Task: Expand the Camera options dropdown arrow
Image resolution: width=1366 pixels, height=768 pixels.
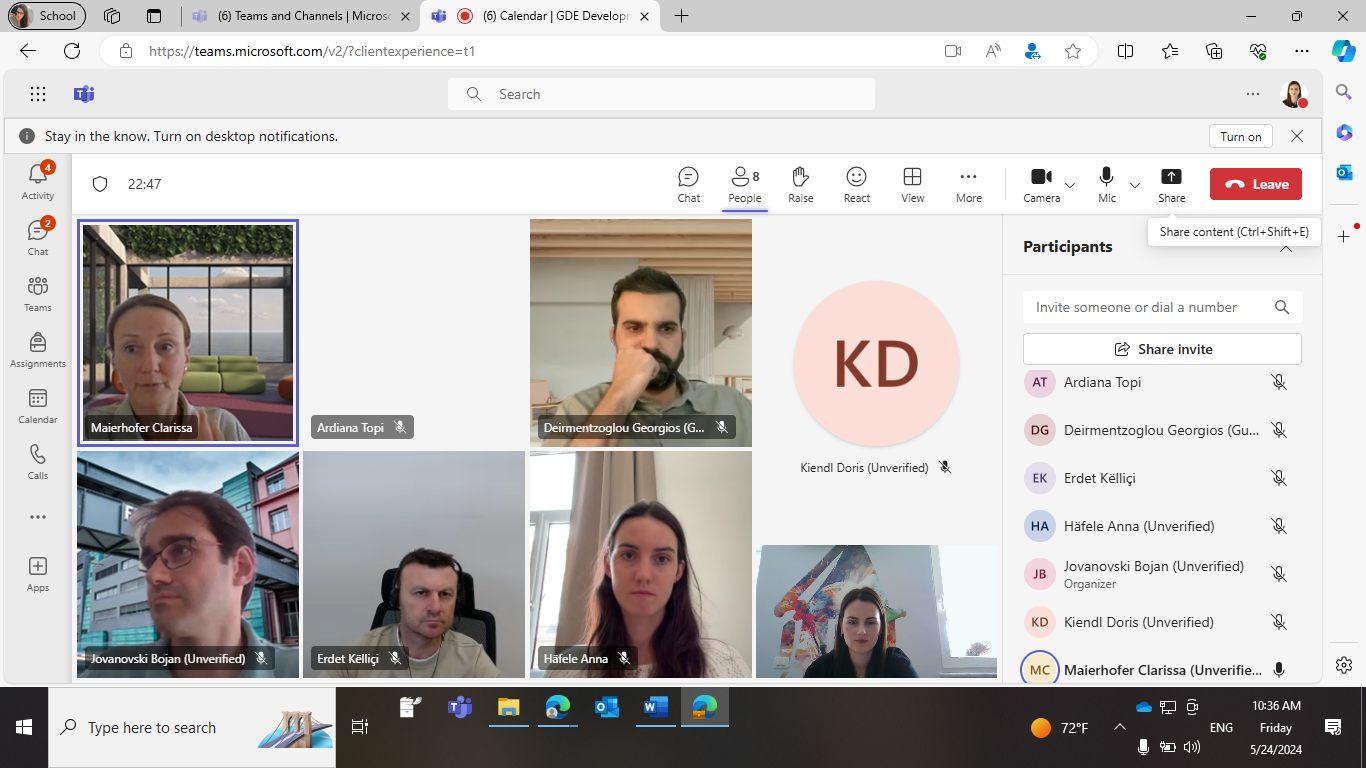Action: click(x=1070, y=185)
